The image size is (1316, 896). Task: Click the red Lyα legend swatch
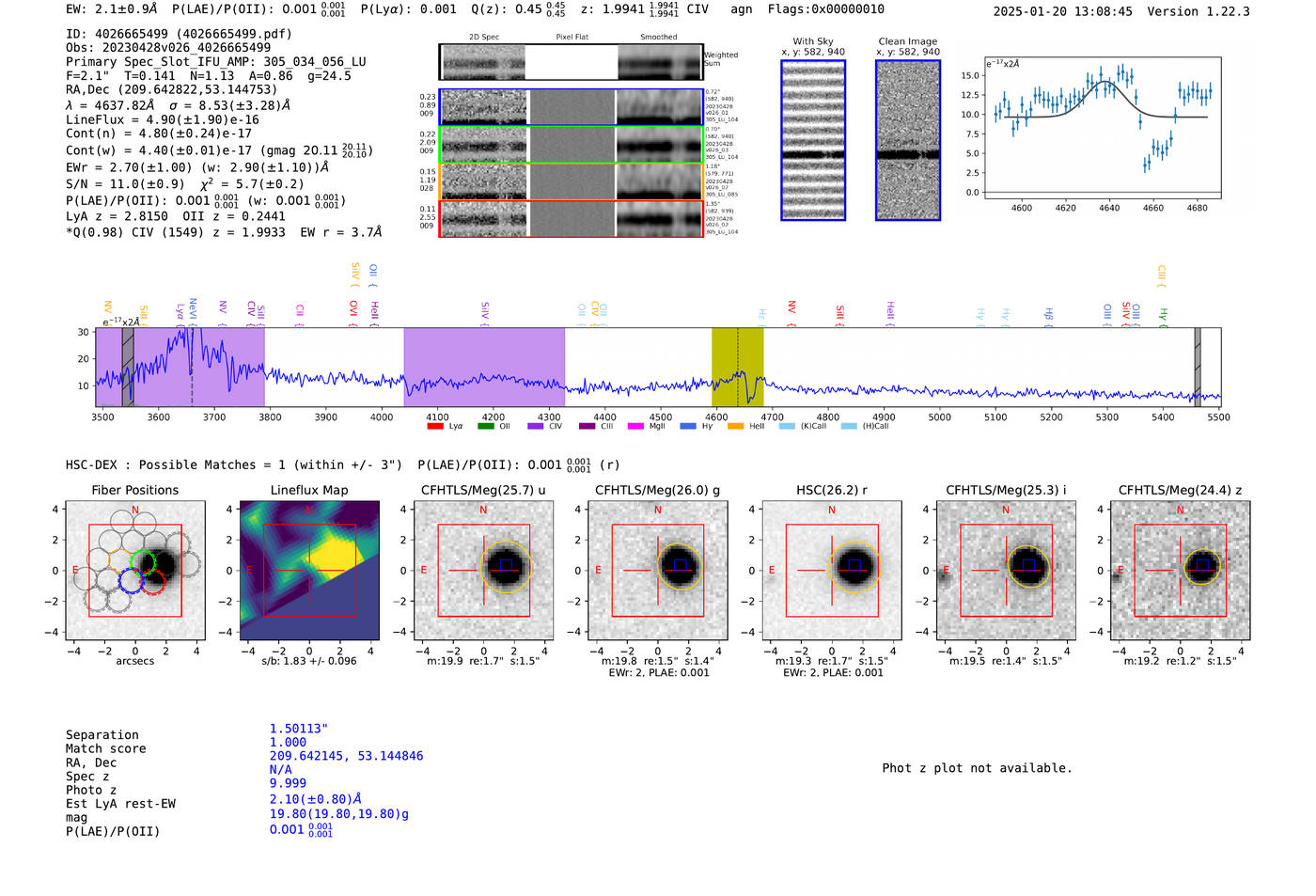(x=434, y=426)
